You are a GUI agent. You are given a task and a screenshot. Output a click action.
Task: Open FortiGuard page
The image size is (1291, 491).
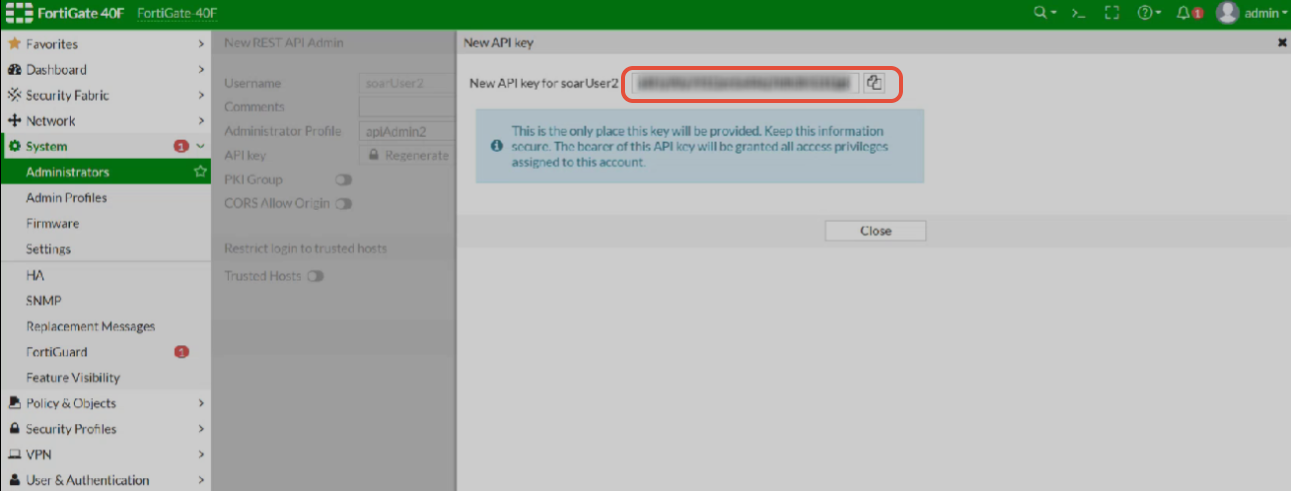point(105,352)
